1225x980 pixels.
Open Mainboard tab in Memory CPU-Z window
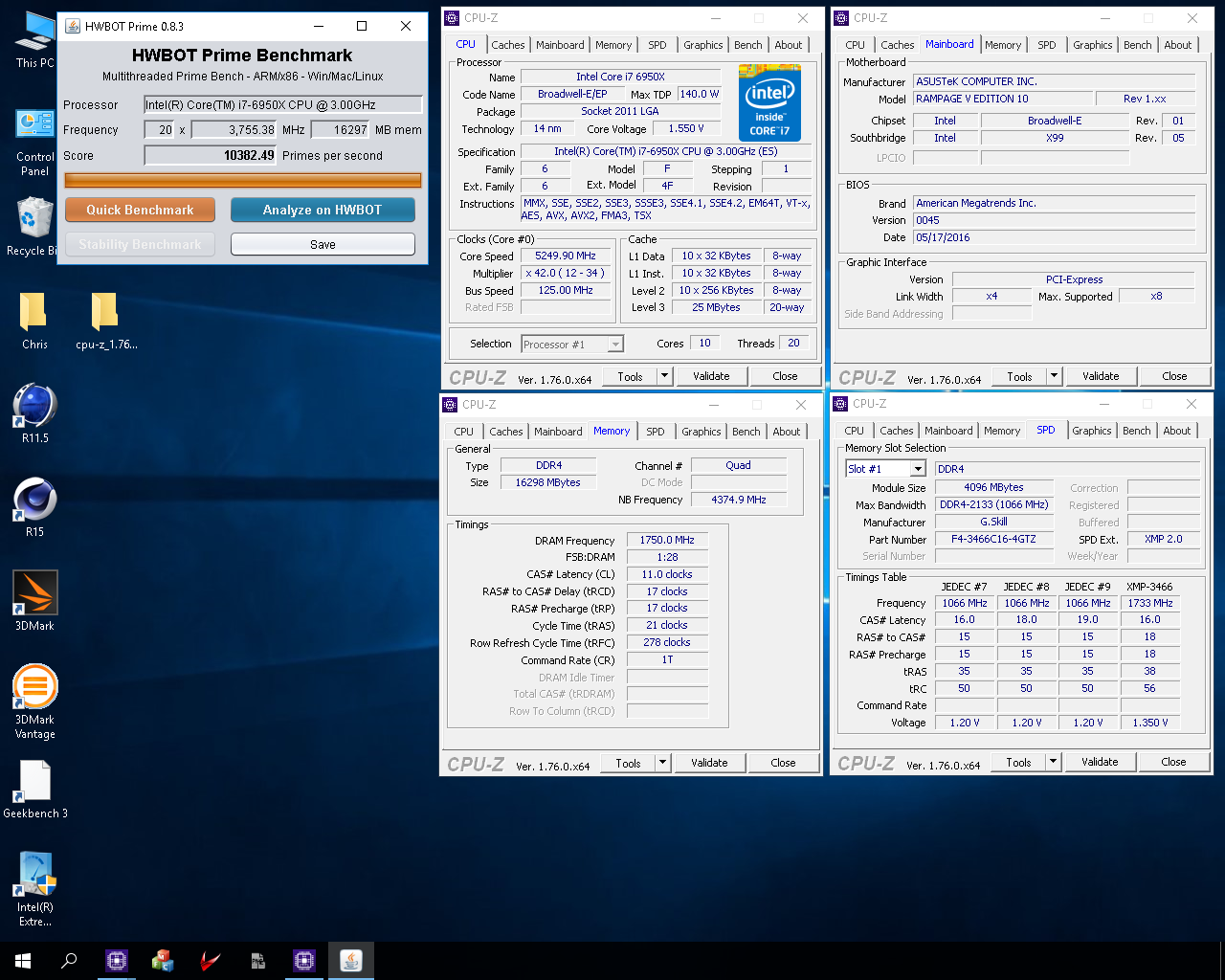558,432
